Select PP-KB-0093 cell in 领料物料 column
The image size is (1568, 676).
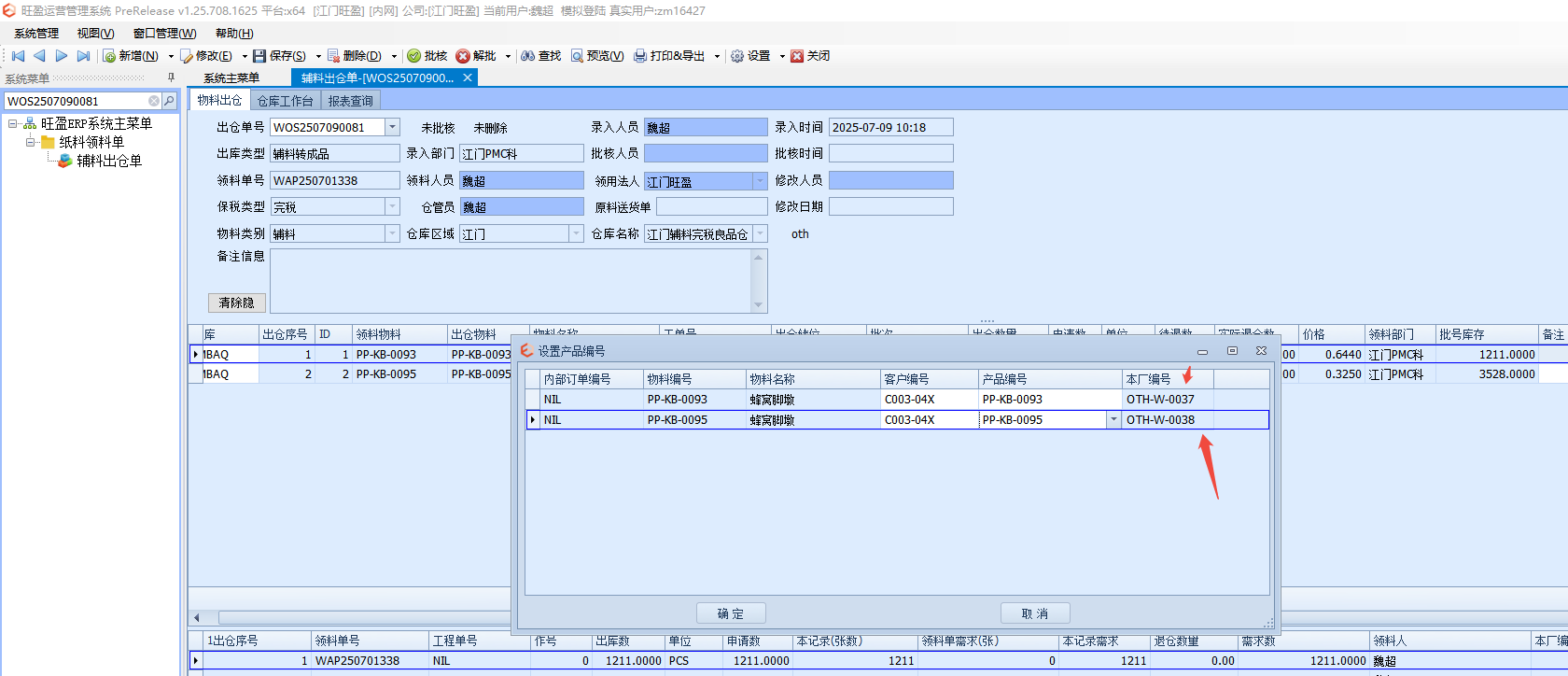[x=399, y=355]
